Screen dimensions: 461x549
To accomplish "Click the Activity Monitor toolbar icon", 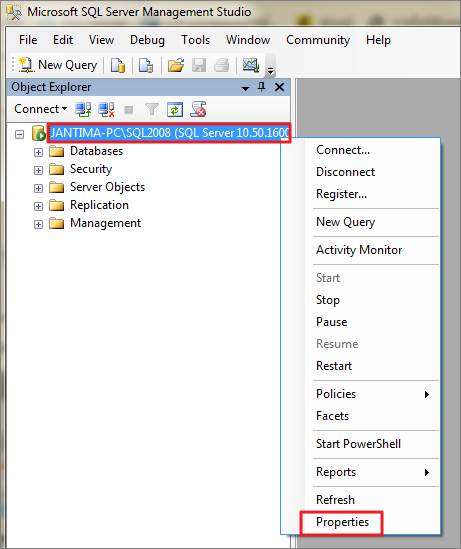I will coord(251,65).
